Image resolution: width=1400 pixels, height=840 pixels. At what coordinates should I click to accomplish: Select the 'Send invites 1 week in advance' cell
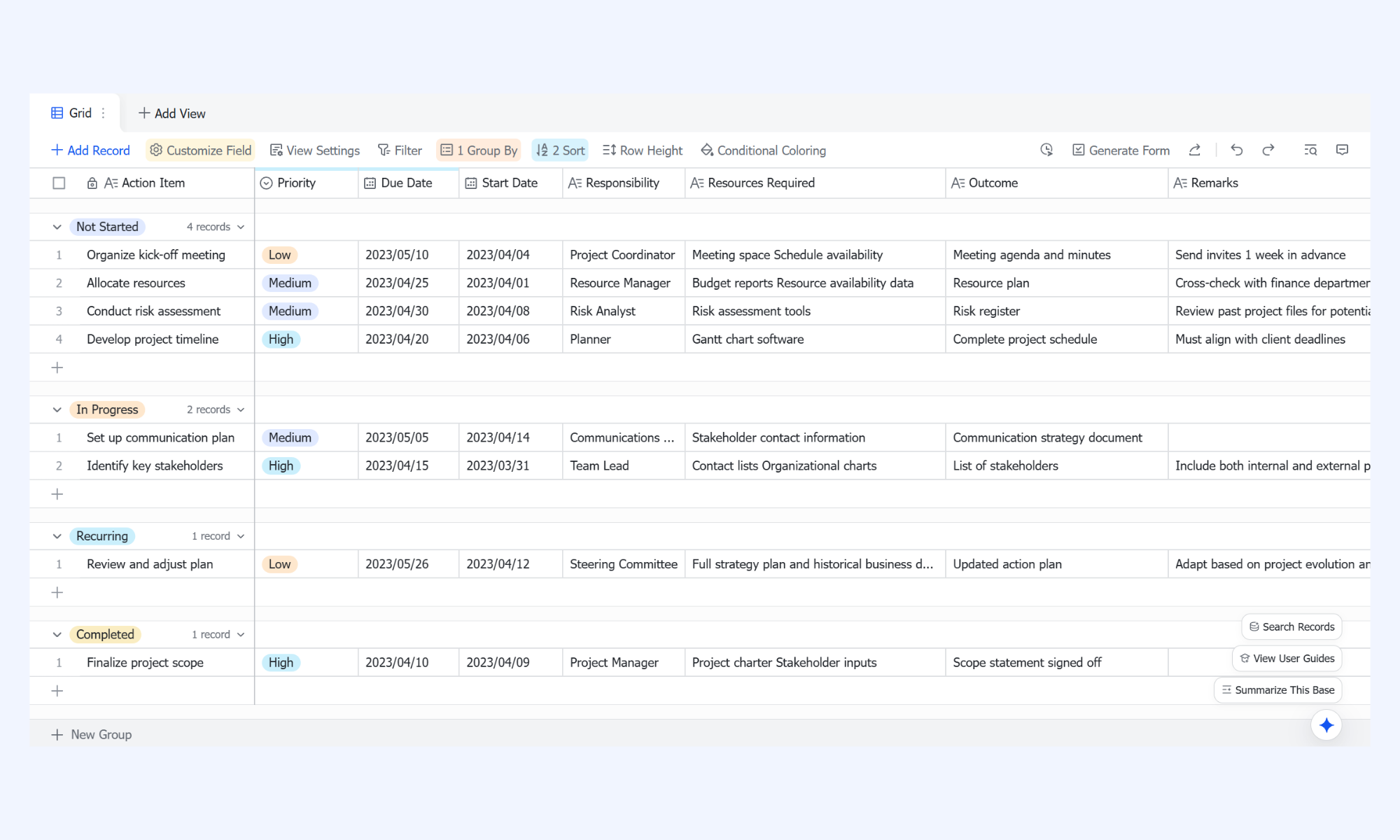click(x=1269, y=255)
